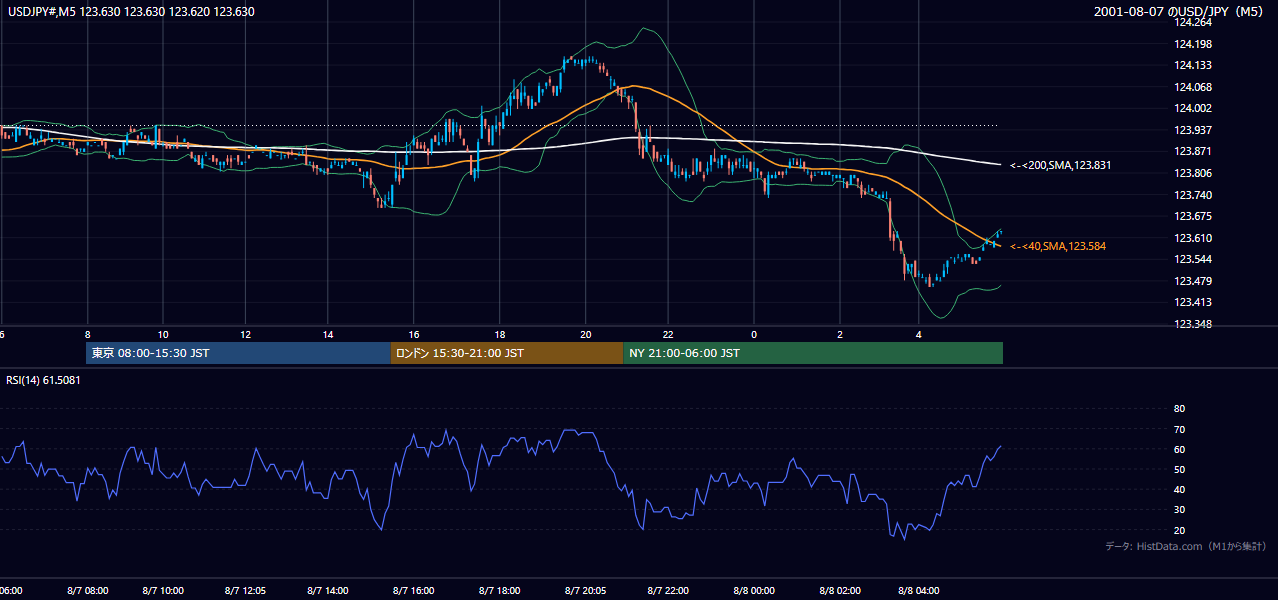Screen dimensions: 1278x600
Task: Click the hour 20 tick under the chart
Action: point(585,335)
